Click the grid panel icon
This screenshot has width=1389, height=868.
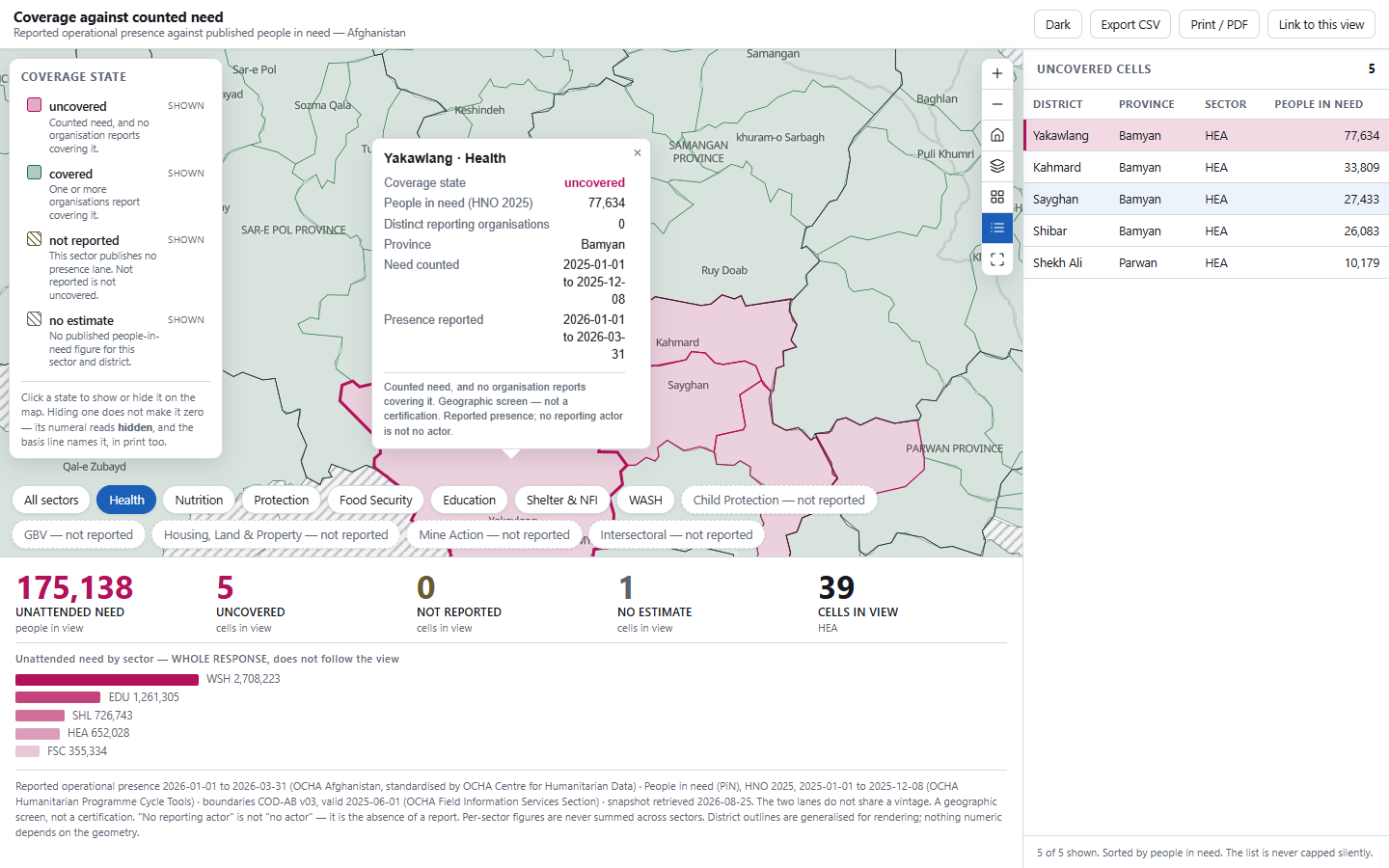click(x=997, y=197)
